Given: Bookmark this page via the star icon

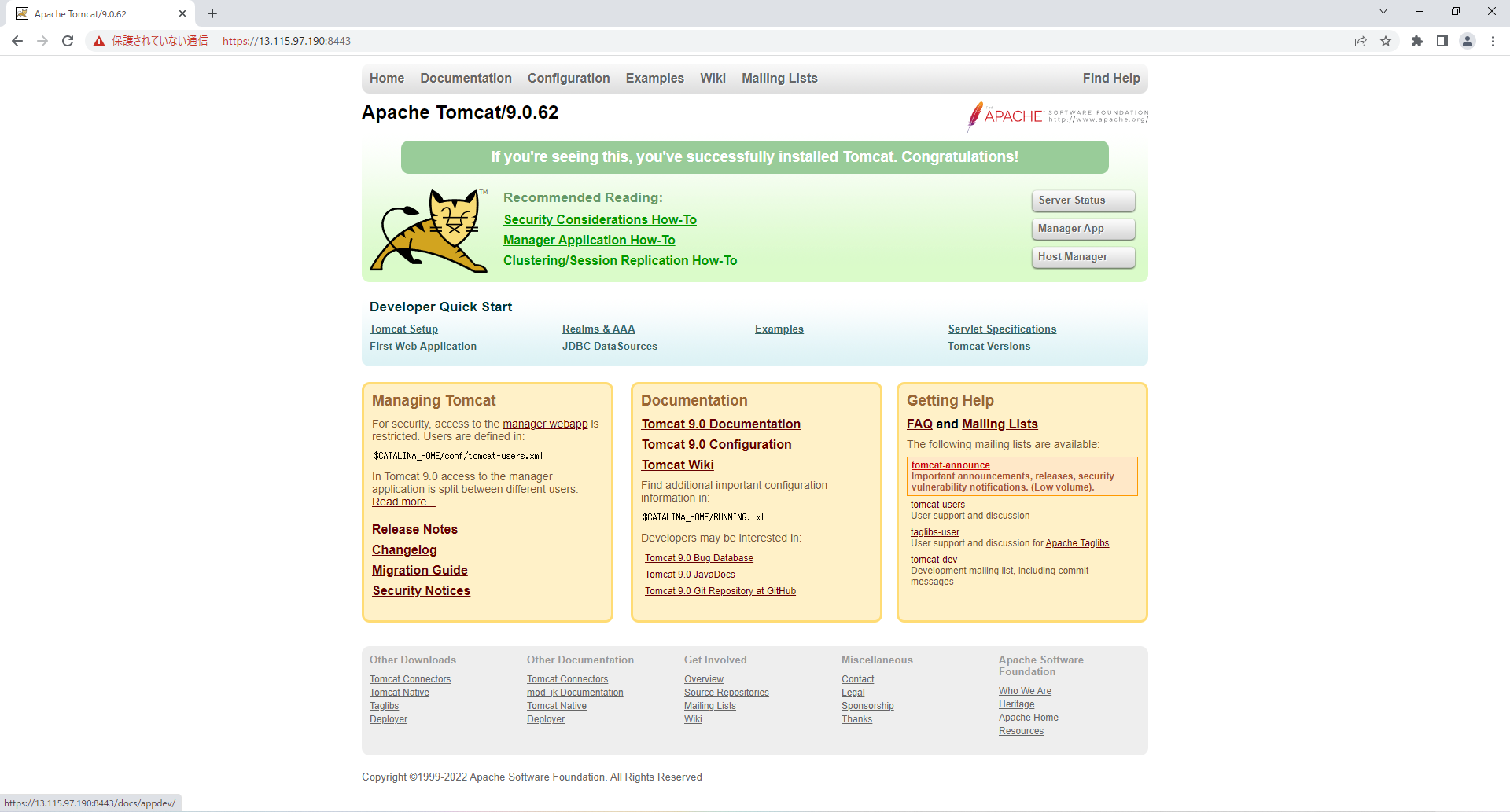Looking at the screenshot, I should [1387, 41].
